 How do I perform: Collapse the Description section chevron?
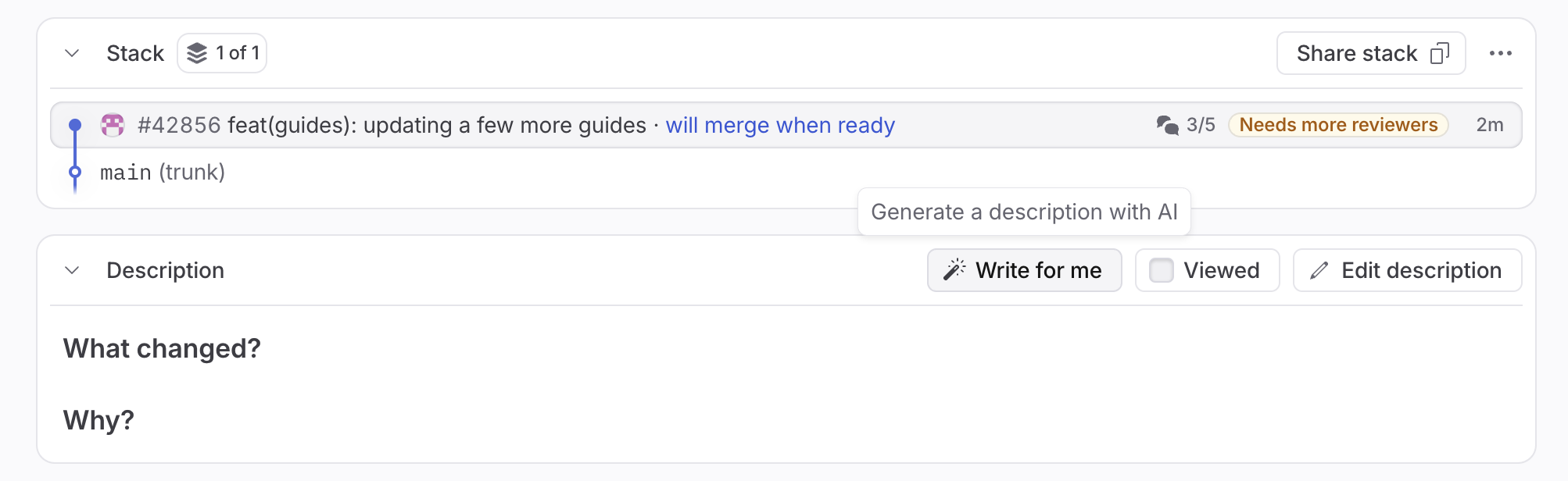point(71,270)
